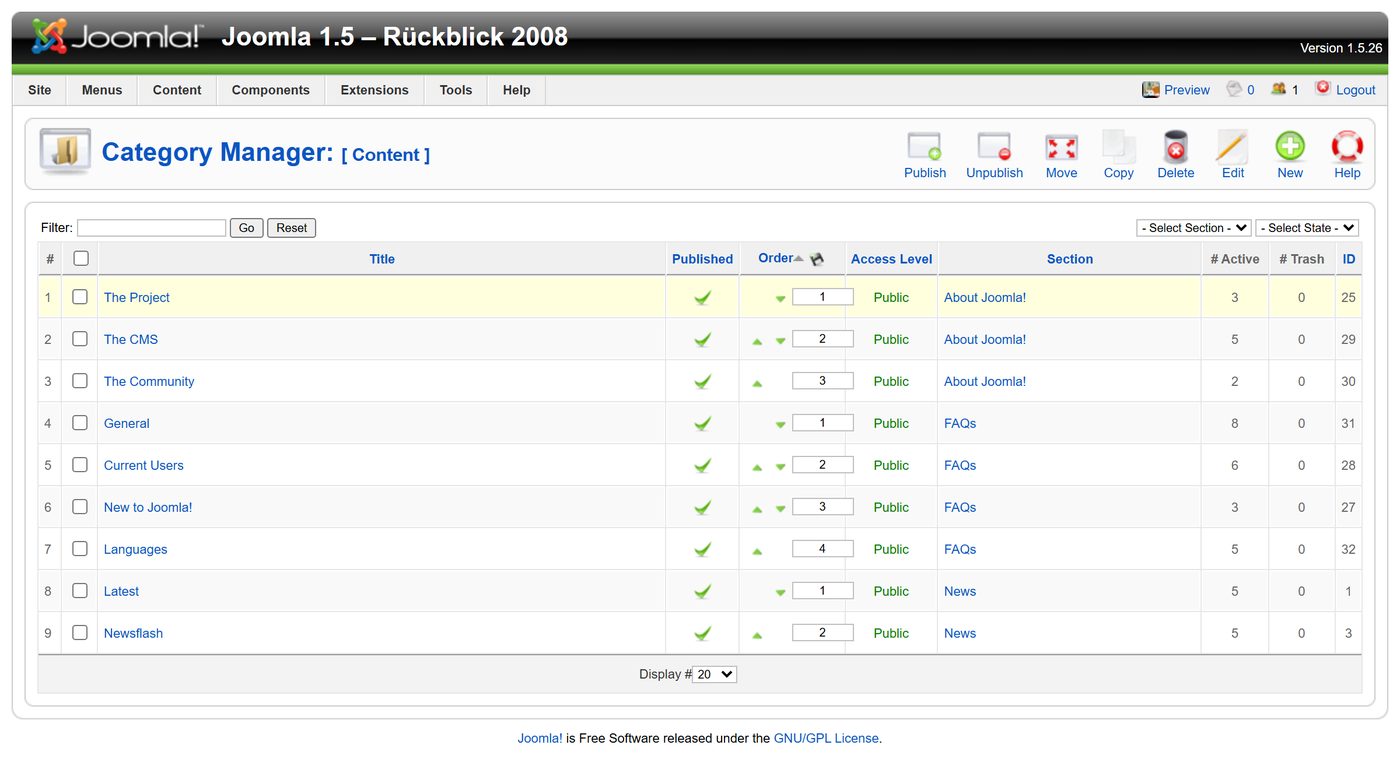Unpublish The Community via its checkmark
The width and height of the screenshot is (1400, 766).
point(703,382)
